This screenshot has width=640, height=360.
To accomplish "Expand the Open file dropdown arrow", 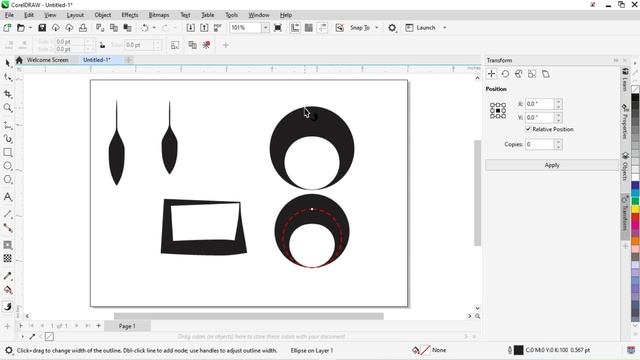I will click(x=30, y=28).
